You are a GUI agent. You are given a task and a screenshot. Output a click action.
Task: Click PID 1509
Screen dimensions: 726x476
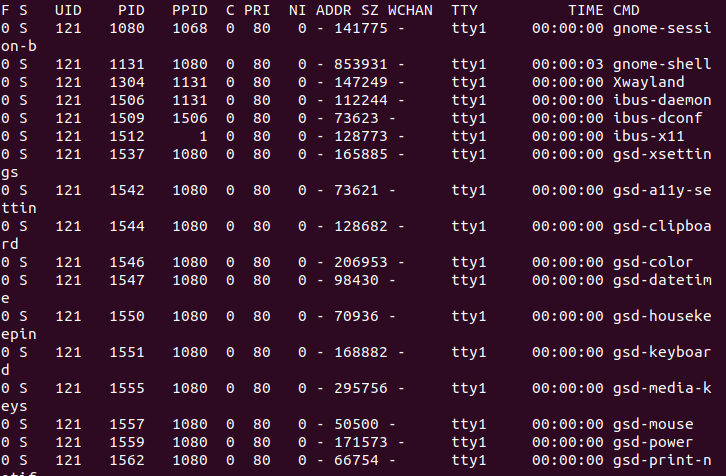[127, 118]
